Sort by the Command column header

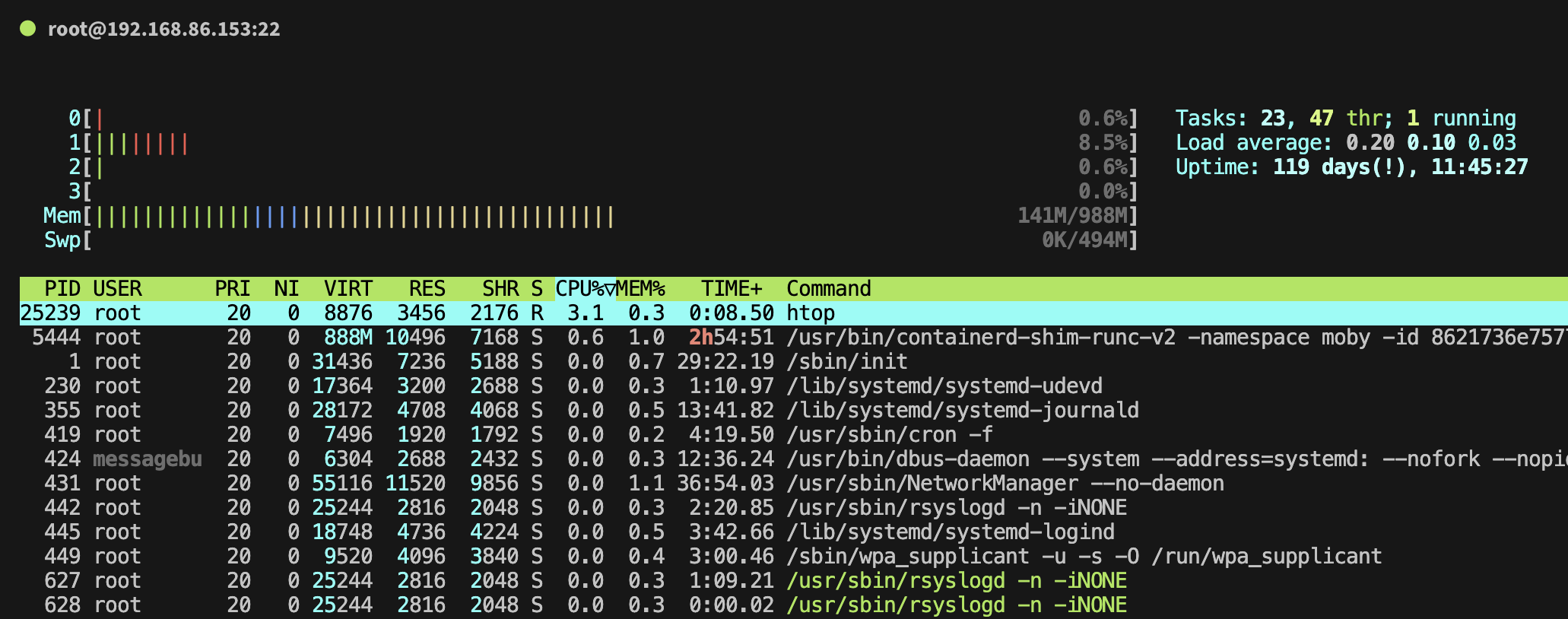[x=829, y=288]
